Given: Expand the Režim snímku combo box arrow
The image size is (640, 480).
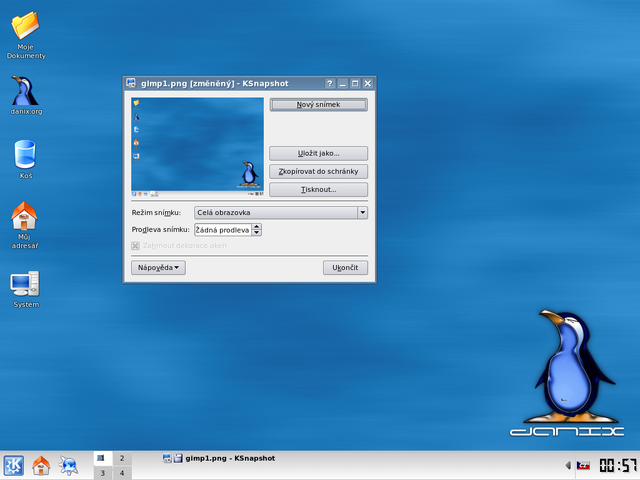Looking at the screenshot, I should (x=362, y=213).
